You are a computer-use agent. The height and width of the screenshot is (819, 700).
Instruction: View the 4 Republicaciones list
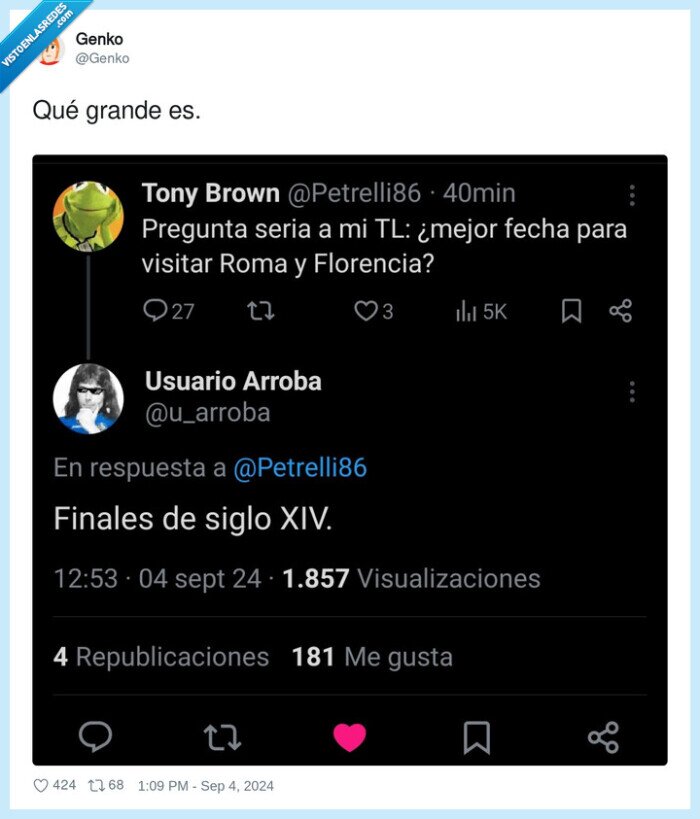tap(161, 657)
